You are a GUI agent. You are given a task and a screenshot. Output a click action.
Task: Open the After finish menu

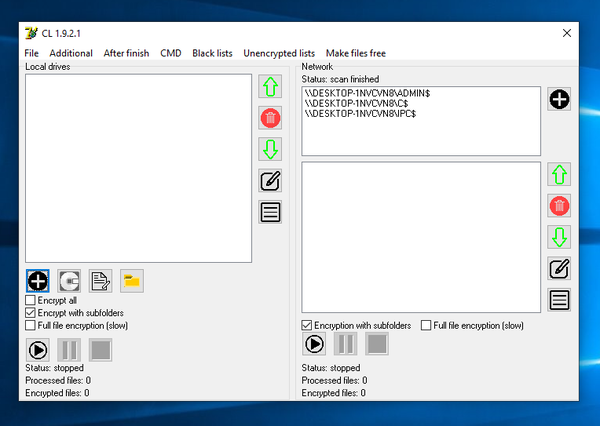[126, 53]
